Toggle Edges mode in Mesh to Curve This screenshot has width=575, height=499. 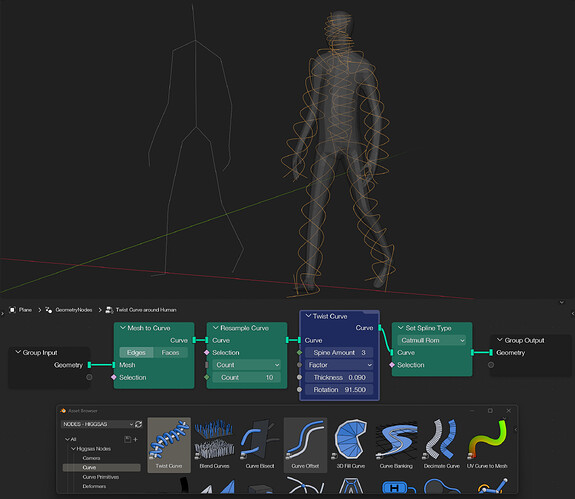tap(136, 353)
